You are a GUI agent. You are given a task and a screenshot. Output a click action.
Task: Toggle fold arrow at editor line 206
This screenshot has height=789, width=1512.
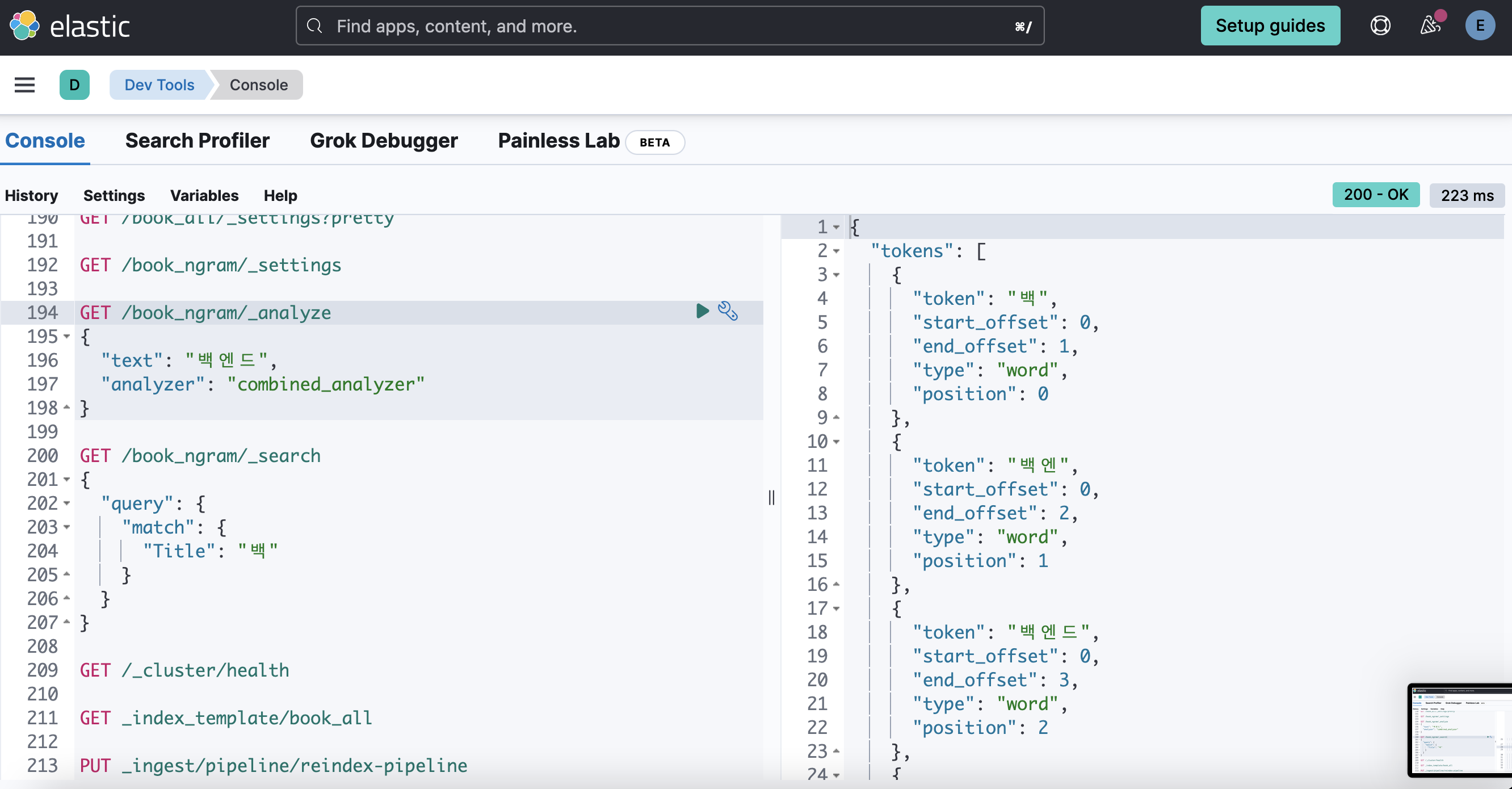67,598
